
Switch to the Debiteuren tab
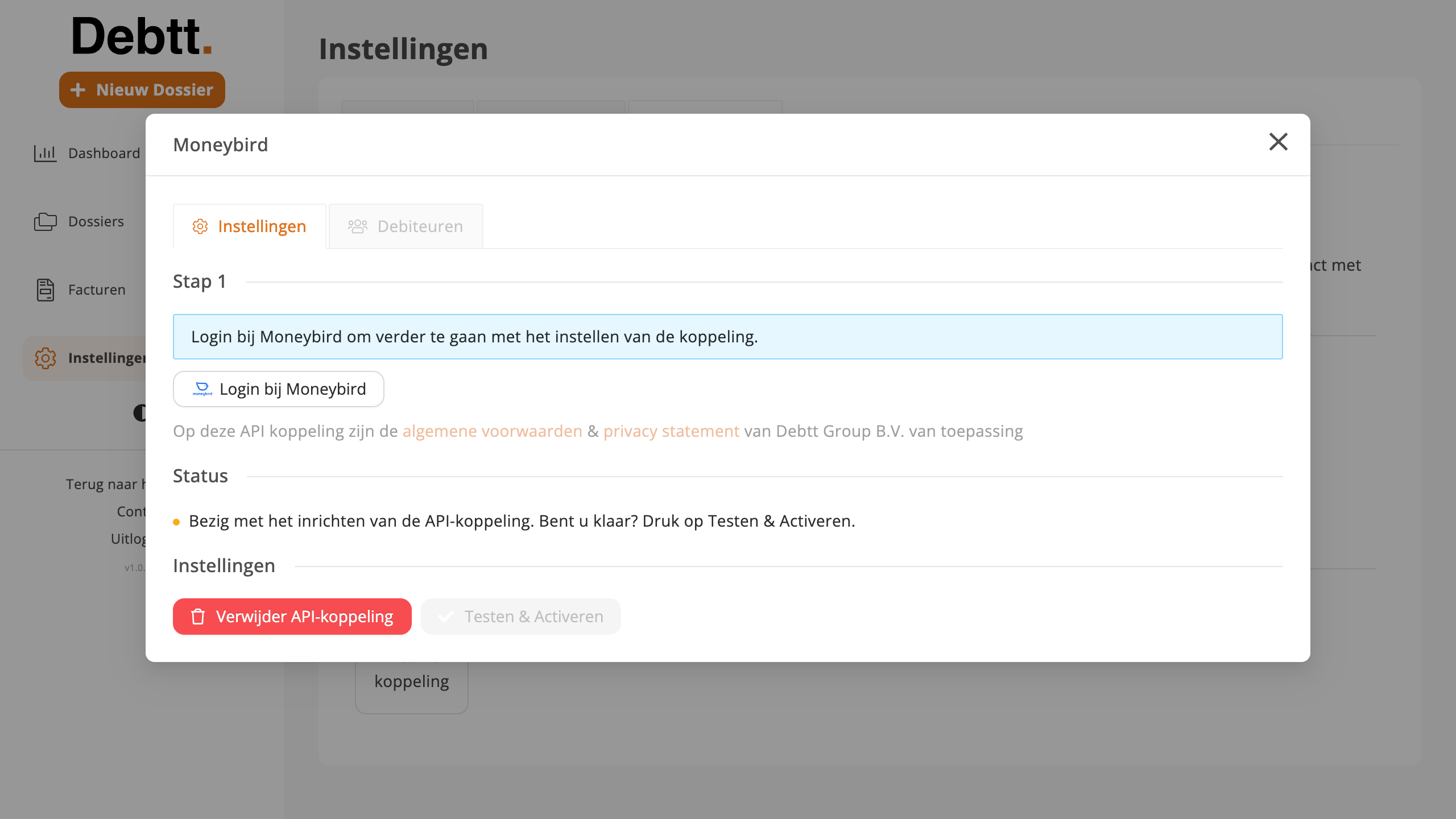pos(406,226)
